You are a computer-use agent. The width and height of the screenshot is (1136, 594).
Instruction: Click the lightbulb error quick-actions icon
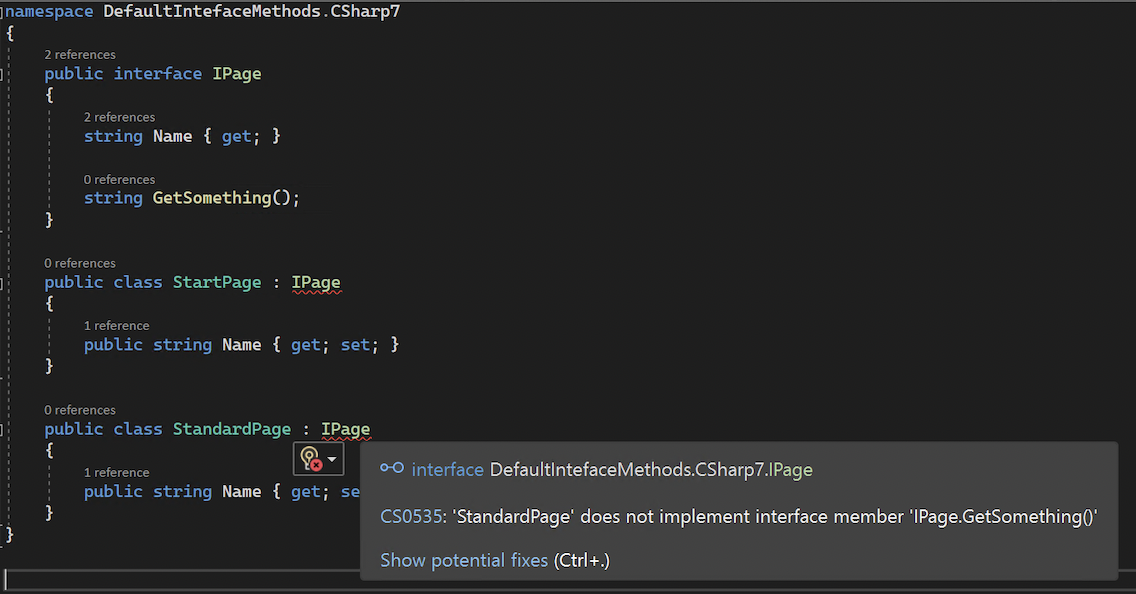tap(311, 459)
